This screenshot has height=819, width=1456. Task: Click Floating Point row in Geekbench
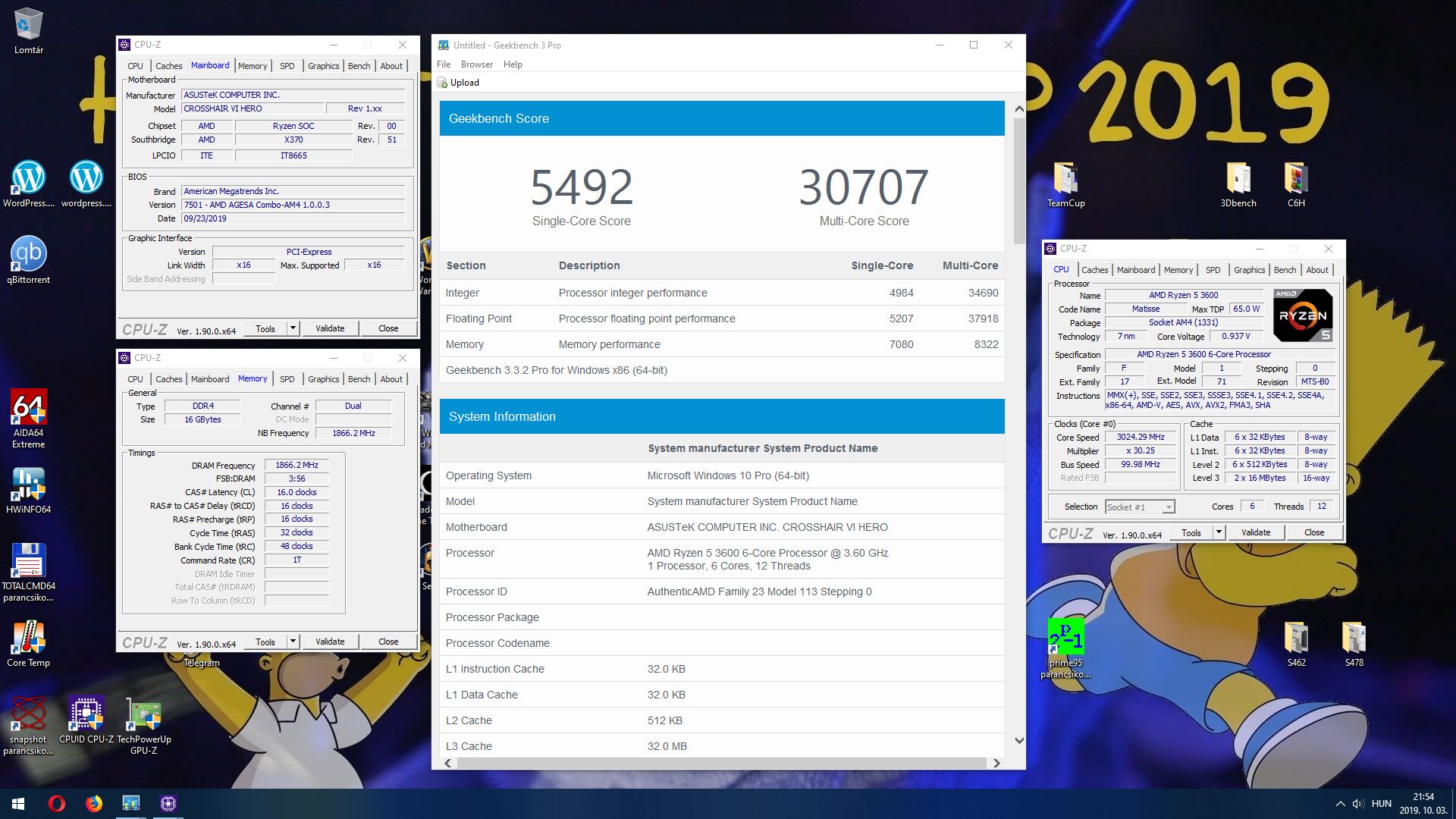pyautogui.click(x=722, y=318)
